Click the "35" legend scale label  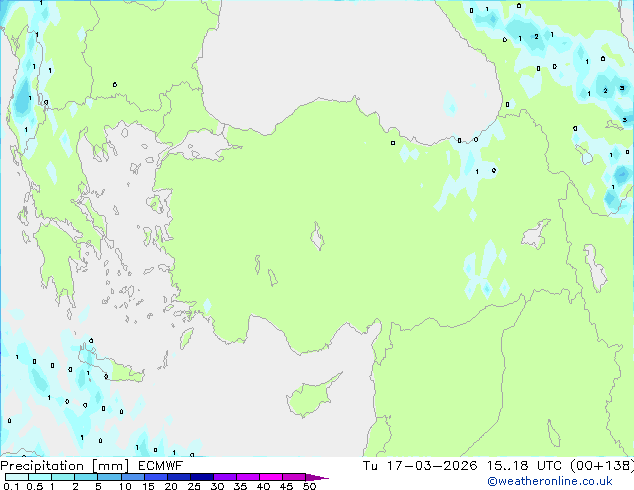(240, 486)
